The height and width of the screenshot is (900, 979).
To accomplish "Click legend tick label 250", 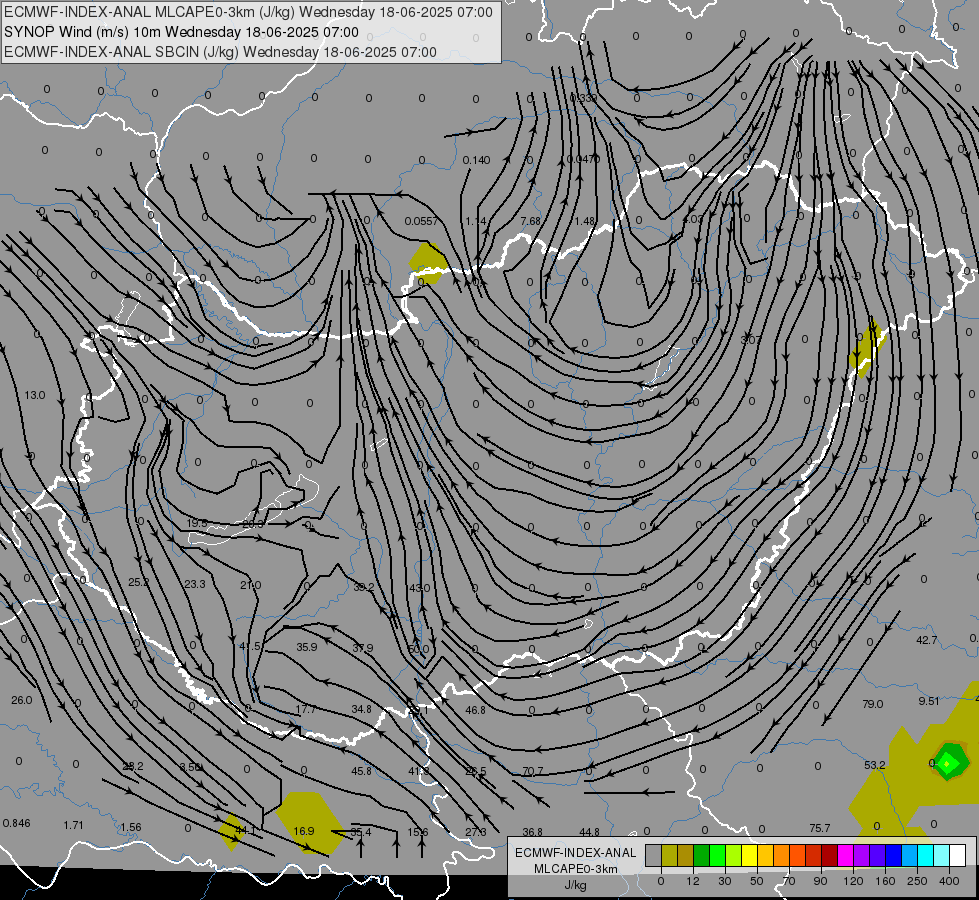I will [x=917, y=881].
